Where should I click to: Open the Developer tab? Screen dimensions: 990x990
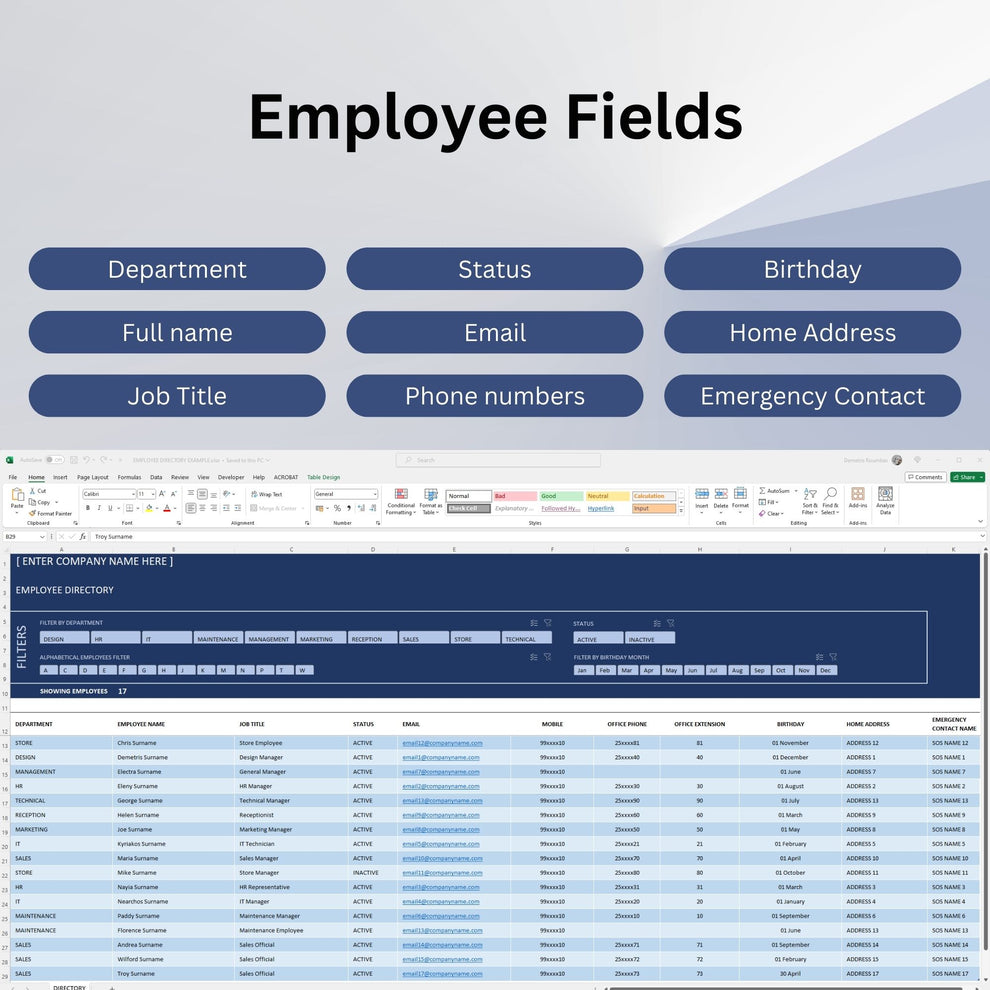click(x=230, y=477)
